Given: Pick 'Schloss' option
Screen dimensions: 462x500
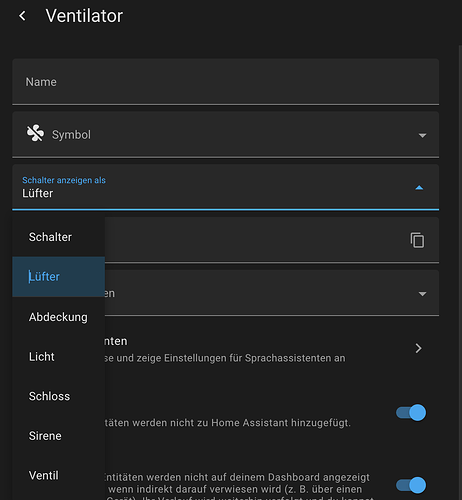Looking at the screenshot, I should [x=59, y=396].
